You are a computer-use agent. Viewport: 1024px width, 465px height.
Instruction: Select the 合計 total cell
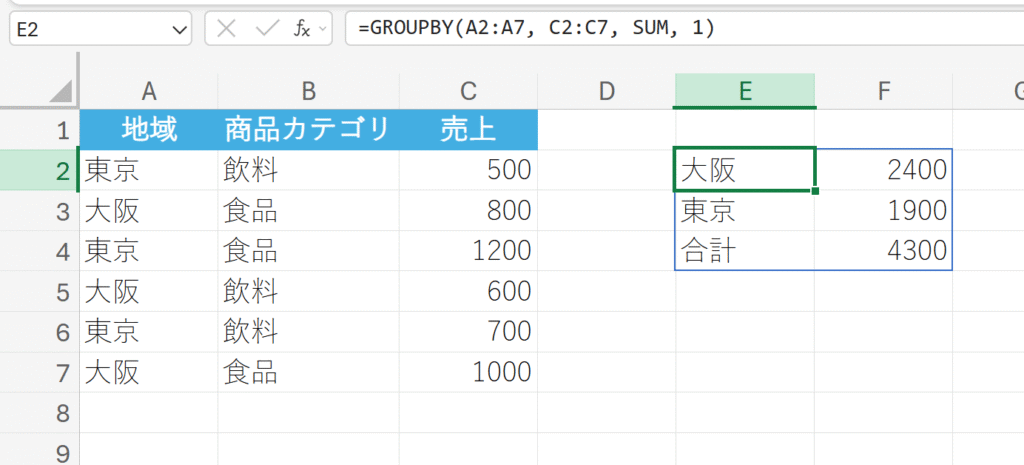coord(745,251)
